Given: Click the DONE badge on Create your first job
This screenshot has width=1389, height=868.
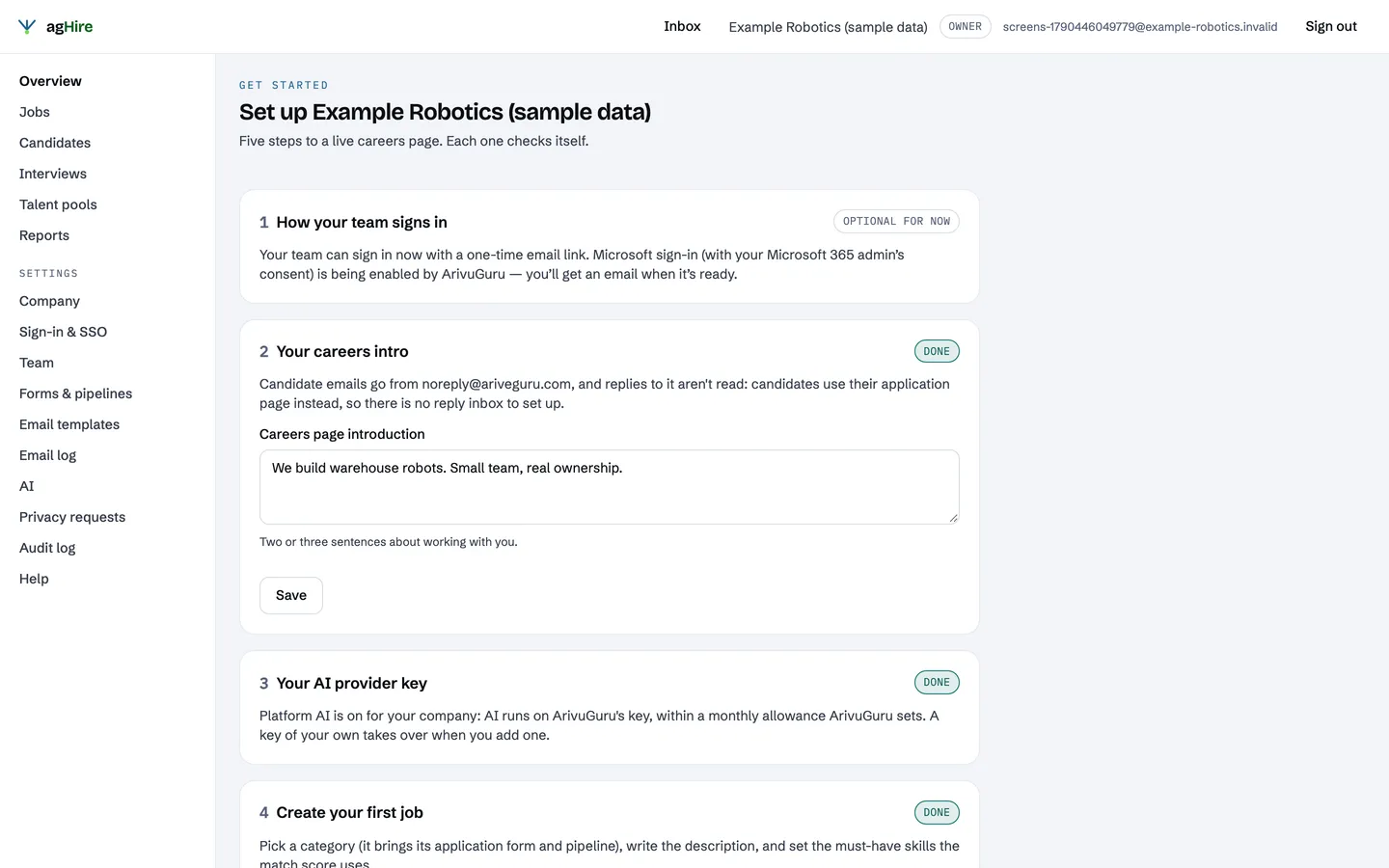Looking at the screenshot, I should (937, 812).
